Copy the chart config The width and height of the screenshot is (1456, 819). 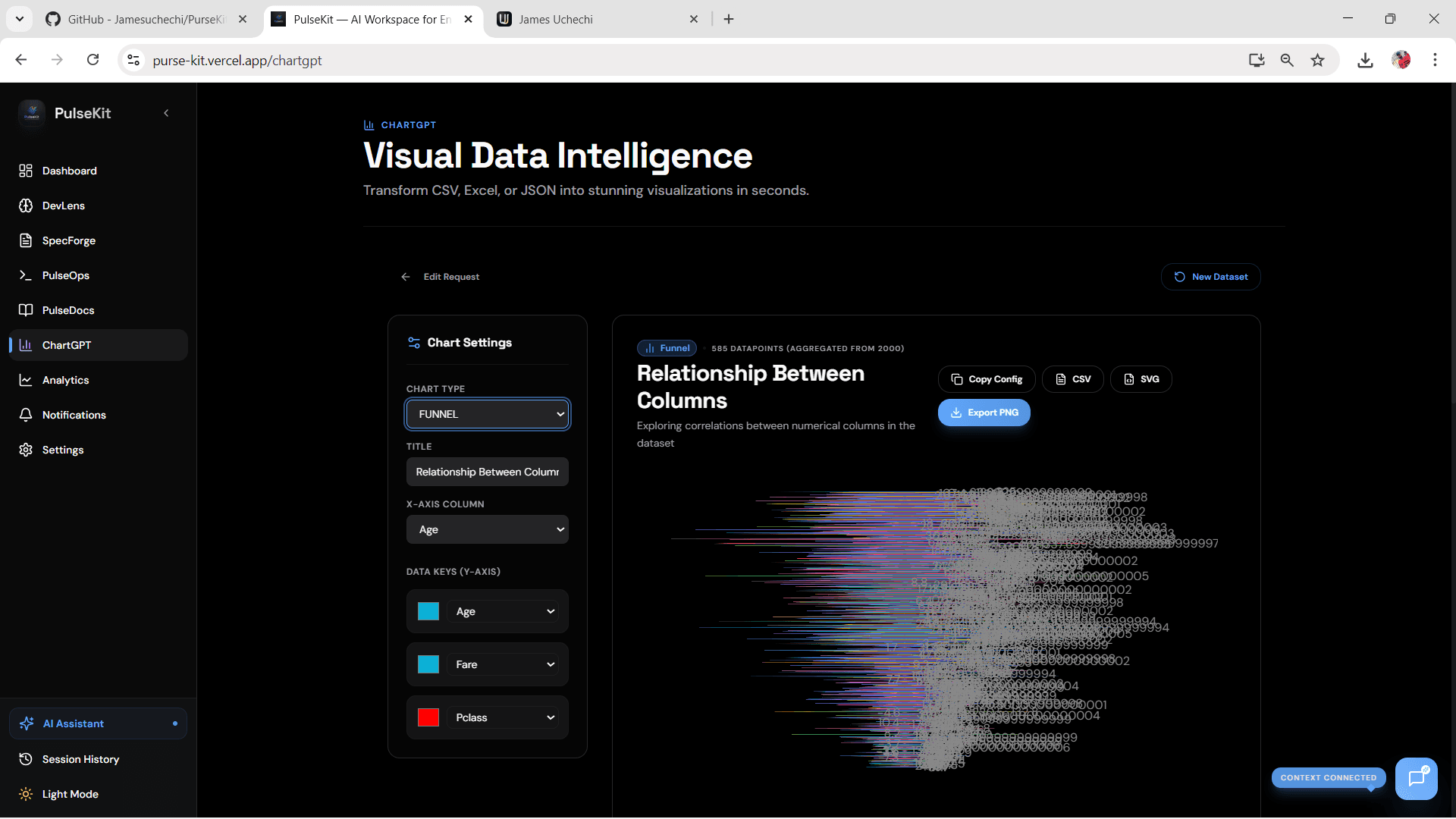[x=987, y=379]
